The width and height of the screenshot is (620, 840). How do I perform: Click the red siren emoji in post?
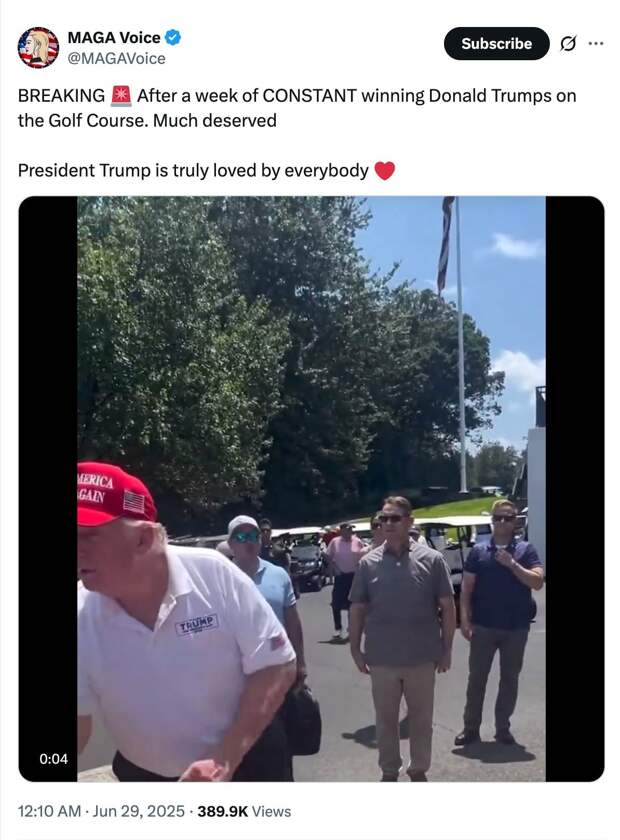click(x=121, y=96)
